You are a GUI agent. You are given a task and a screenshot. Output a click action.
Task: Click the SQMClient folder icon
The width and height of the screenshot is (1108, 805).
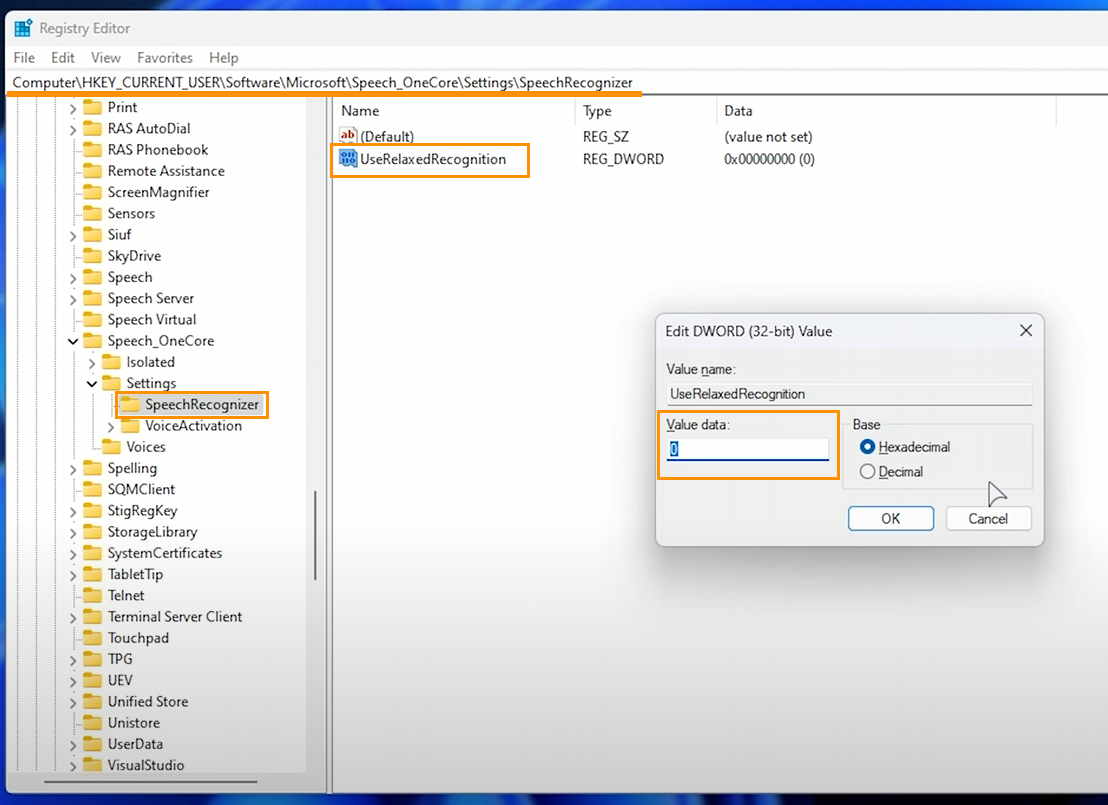[93, 489]
